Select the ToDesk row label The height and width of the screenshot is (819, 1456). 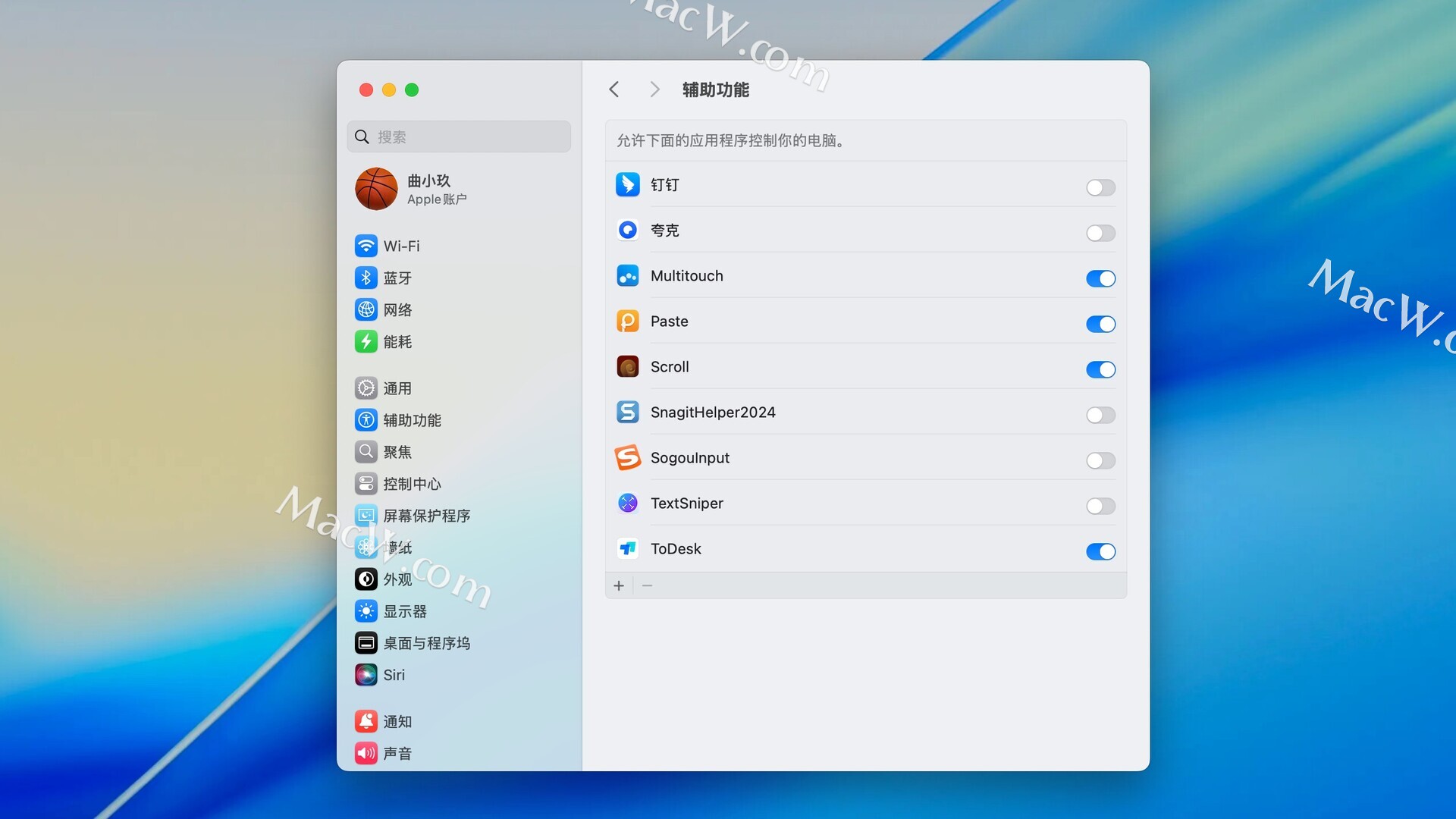click(676, 549)
